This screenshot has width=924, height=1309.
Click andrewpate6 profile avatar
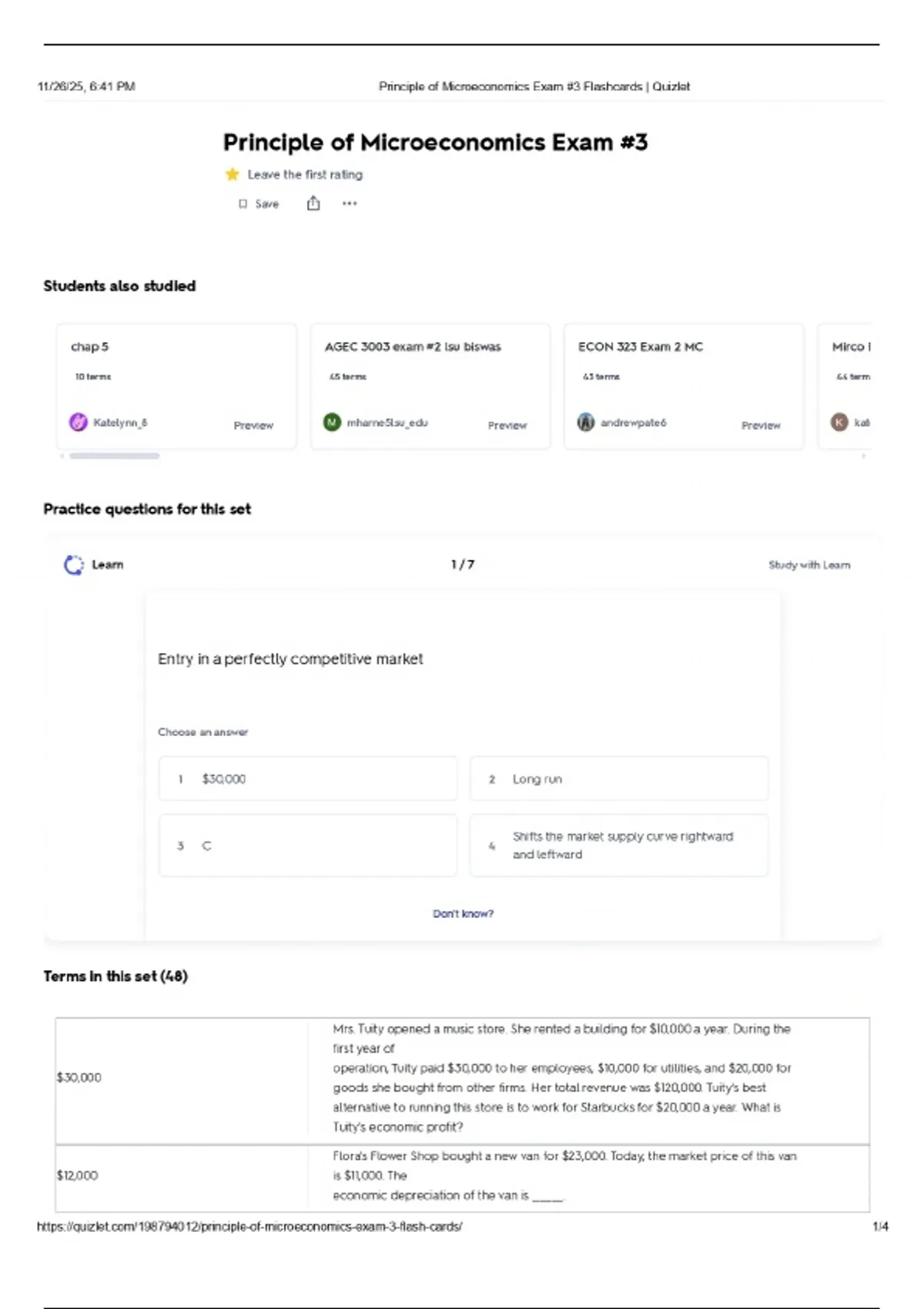point(586,422)
